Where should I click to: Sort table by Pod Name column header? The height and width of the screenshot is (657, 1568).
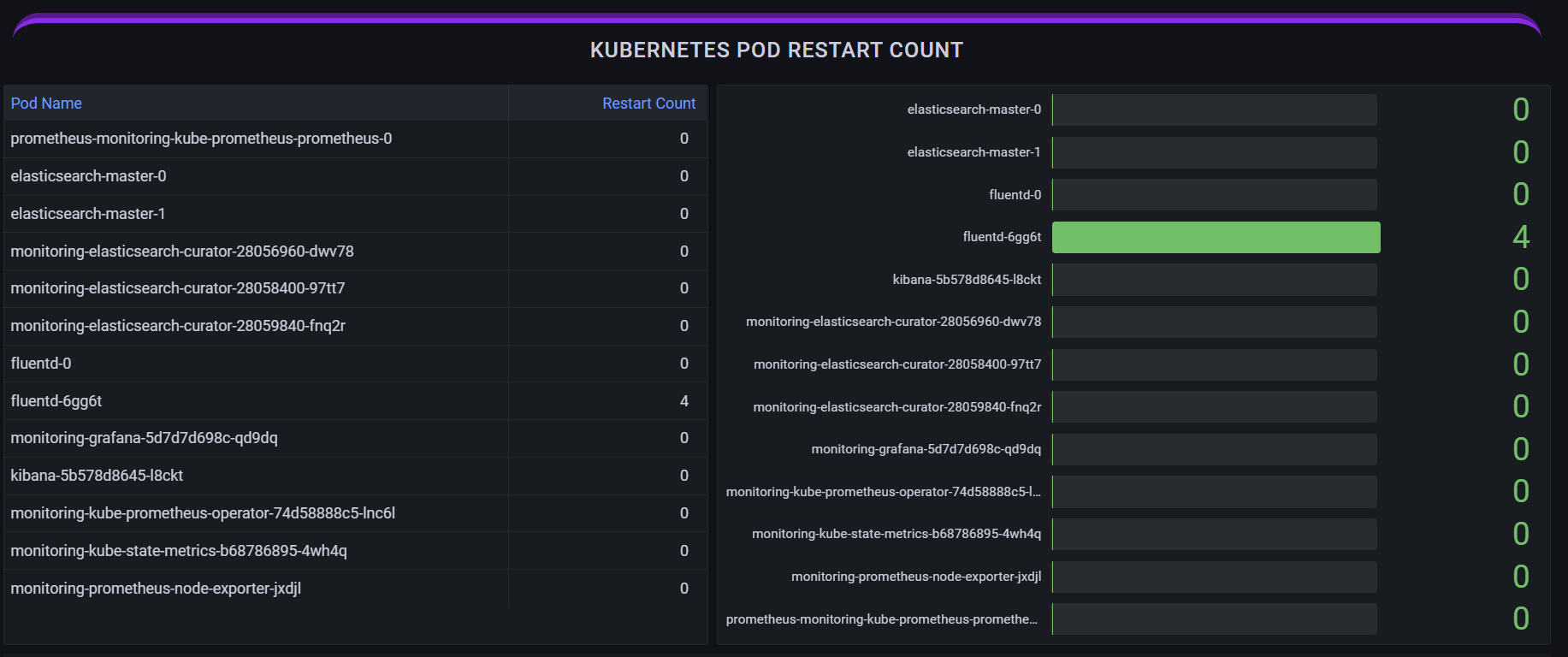(x=46, y=104)
